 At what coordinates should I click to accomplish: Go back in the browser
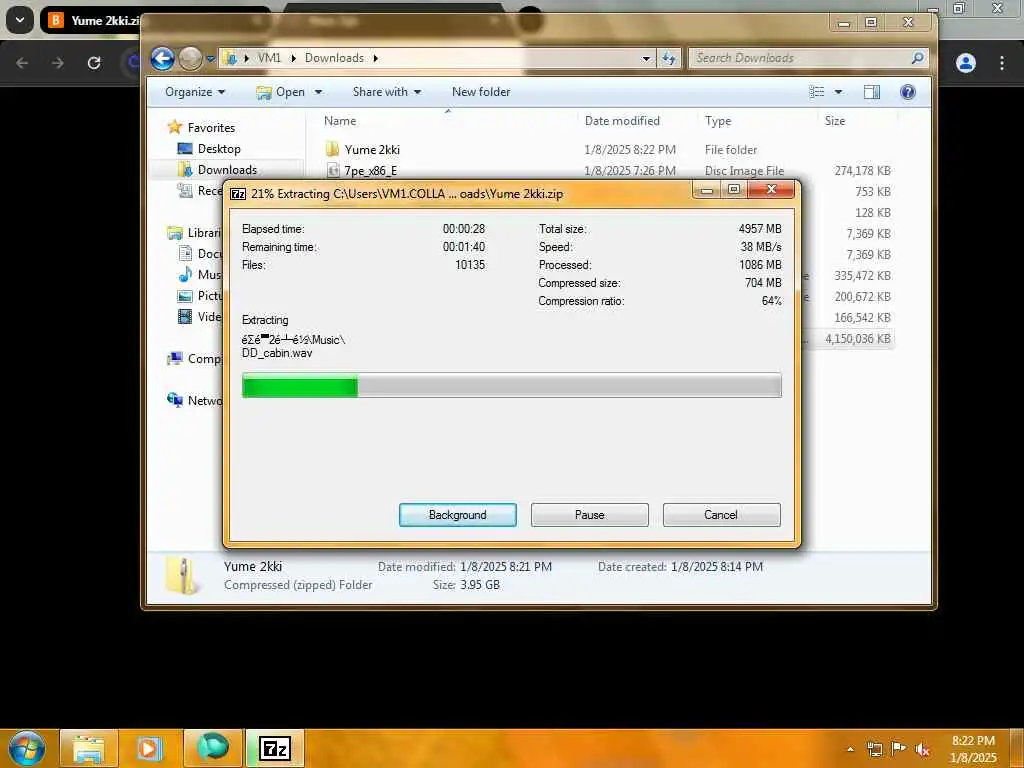coord(22,63)
